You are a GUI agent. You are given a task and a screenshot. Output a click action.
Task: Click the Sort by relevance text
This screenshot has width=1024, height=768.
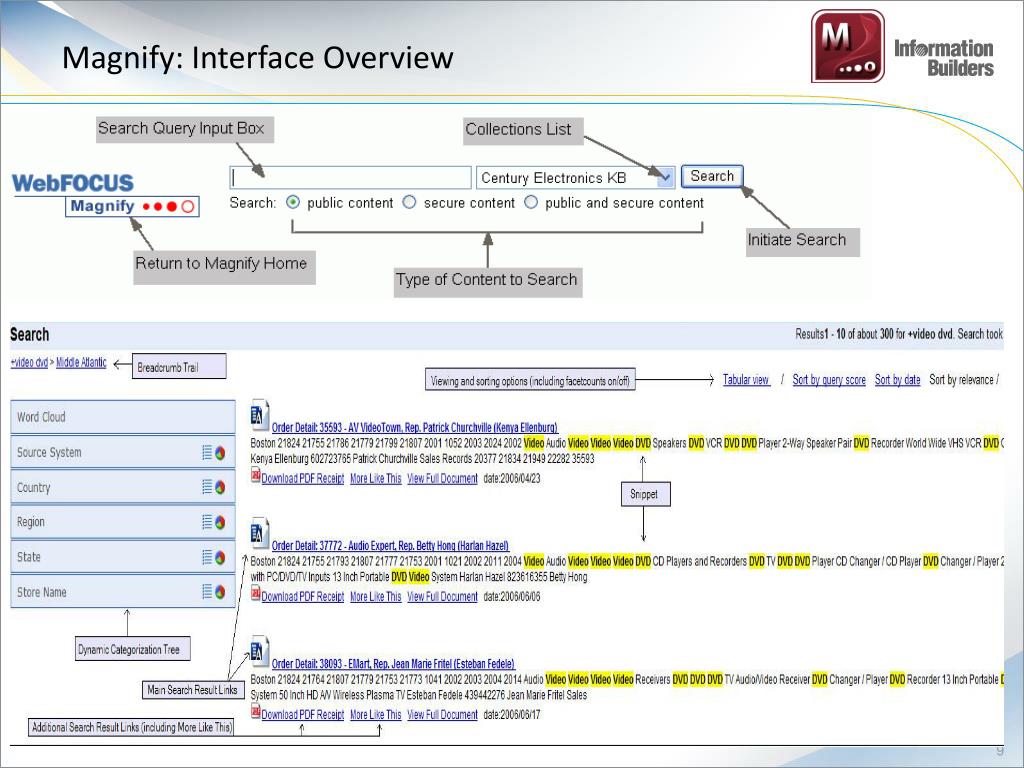coord(961,380)
